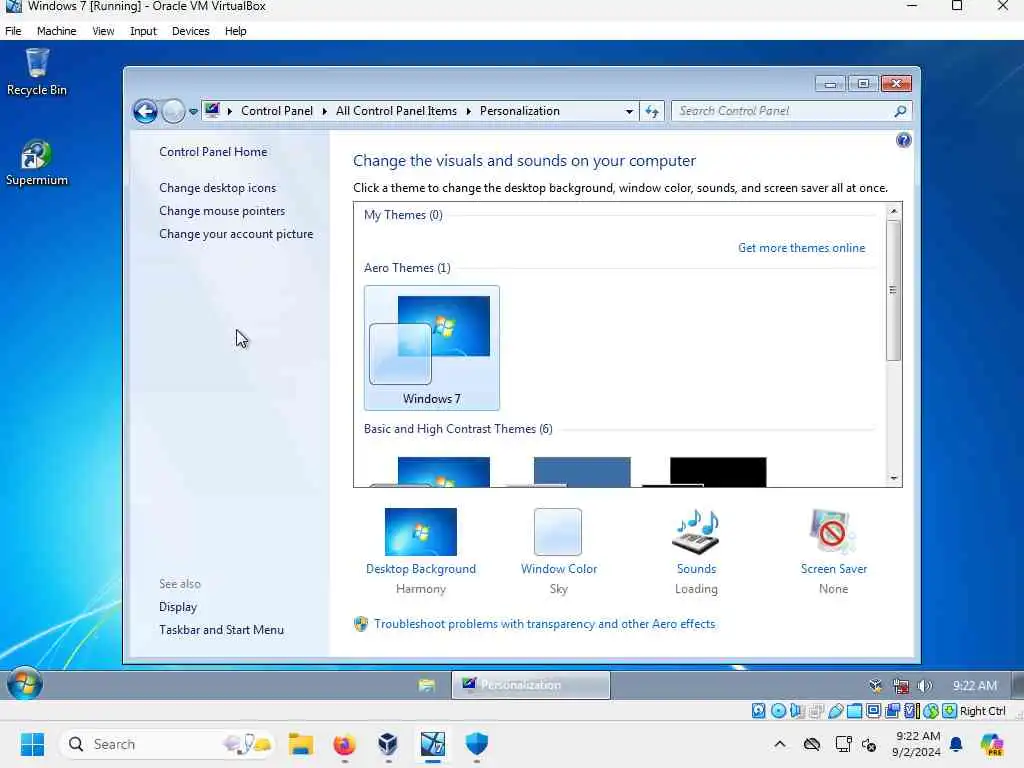This screenshot has width=1024, height=768.
Task: Click the themes list scrollbar thumb
Action: (893, 290)
